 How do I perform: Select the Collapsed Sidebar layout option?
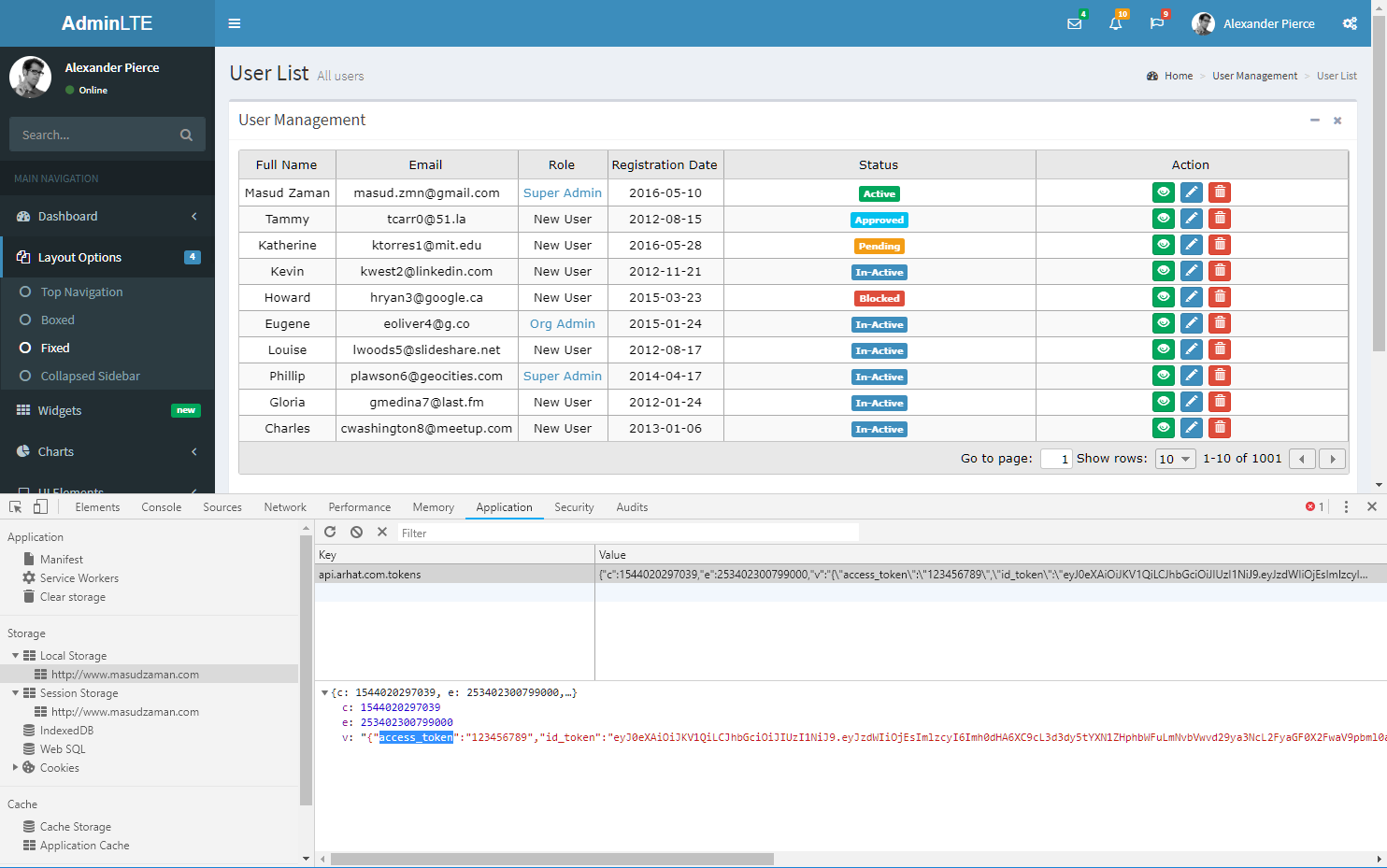pyautogui.click(x=90, y=376)
